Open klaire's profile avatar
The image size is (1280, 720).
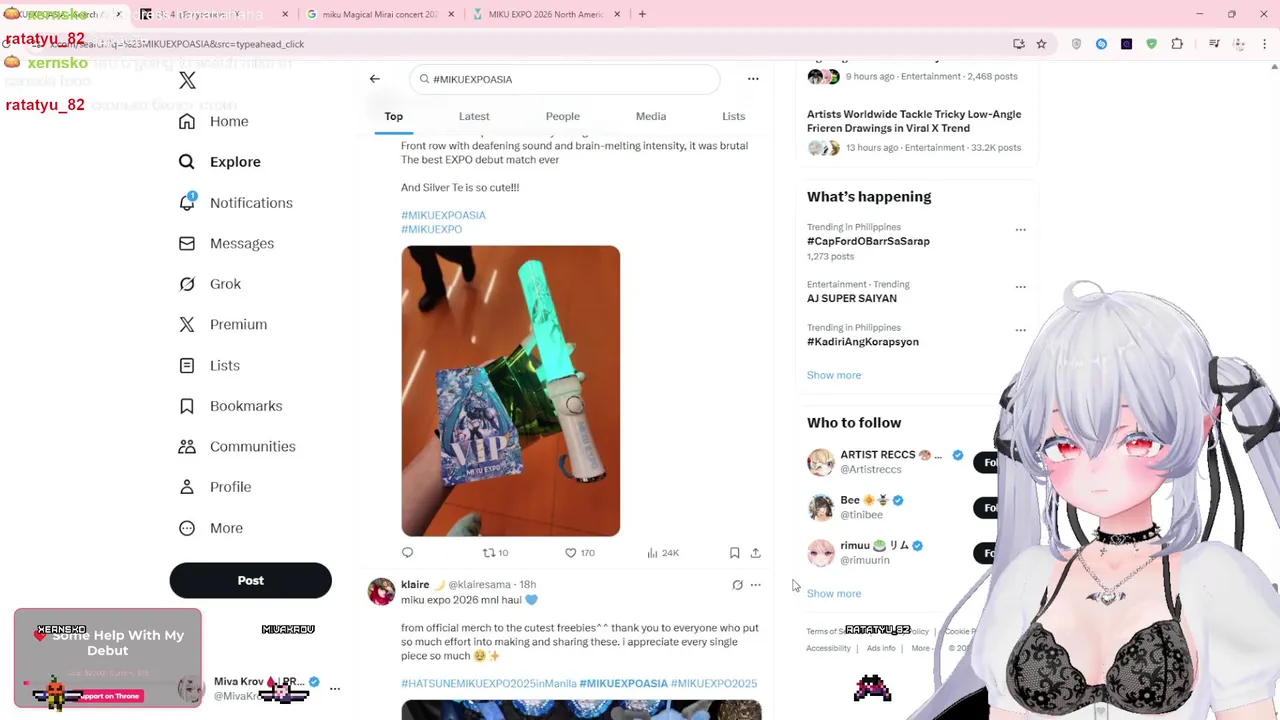click(x=381, y=591)
